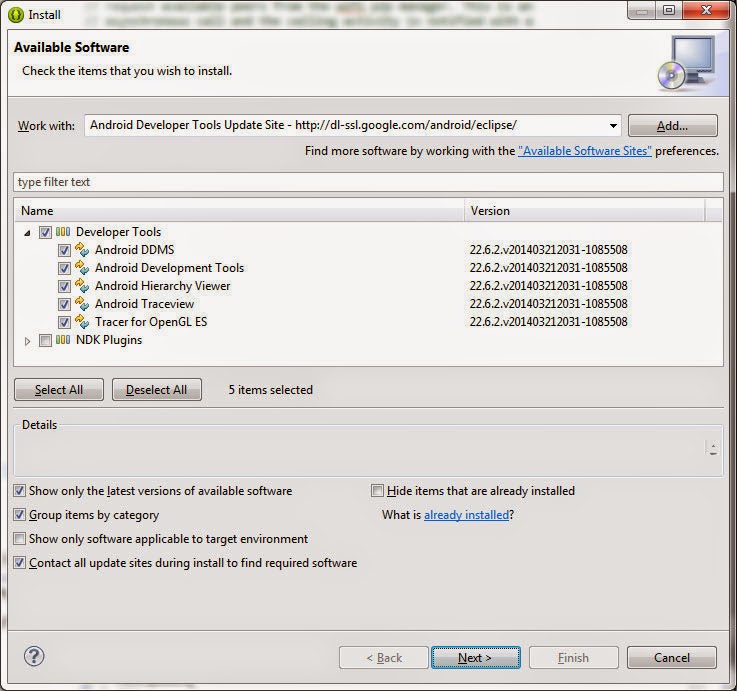Click the NDK Plugins category icon

click(x=63, y=340)
